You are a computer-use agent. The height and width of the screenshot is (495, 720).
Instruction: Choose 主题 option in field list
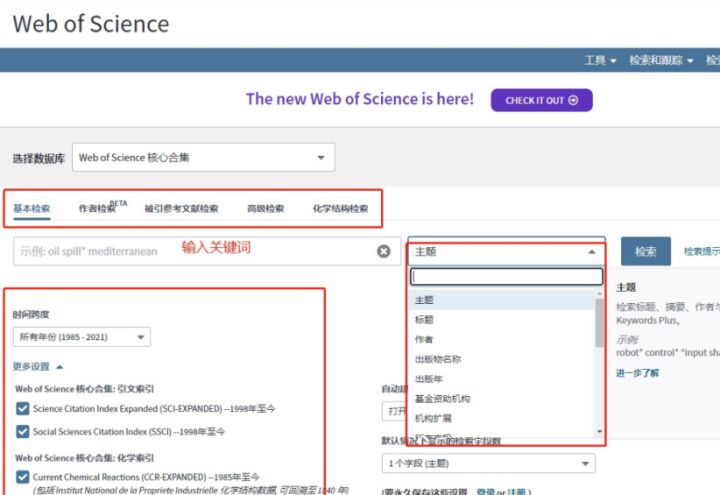502,300
